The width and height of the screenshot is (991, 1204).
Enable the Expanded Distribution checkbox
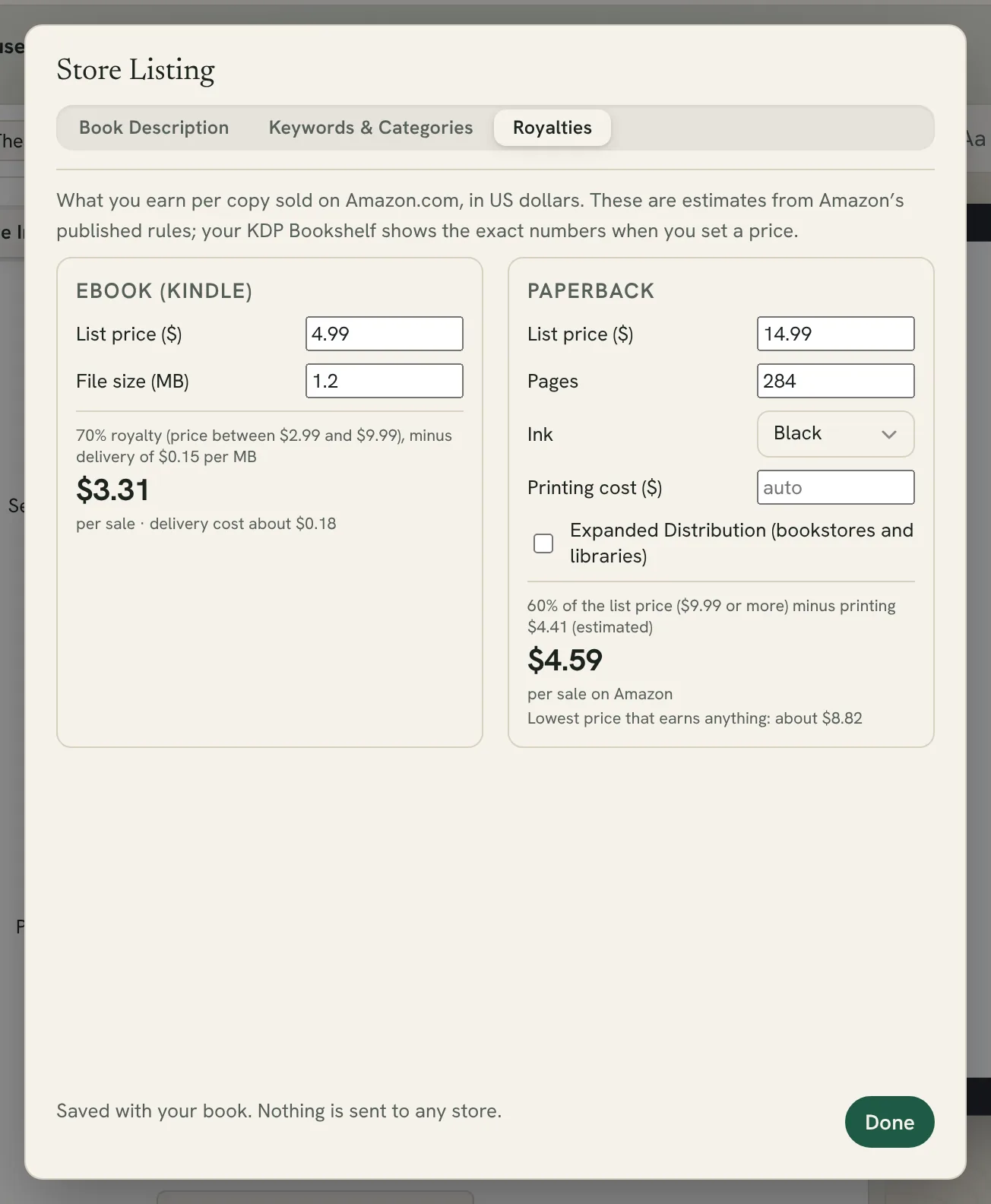543,543
